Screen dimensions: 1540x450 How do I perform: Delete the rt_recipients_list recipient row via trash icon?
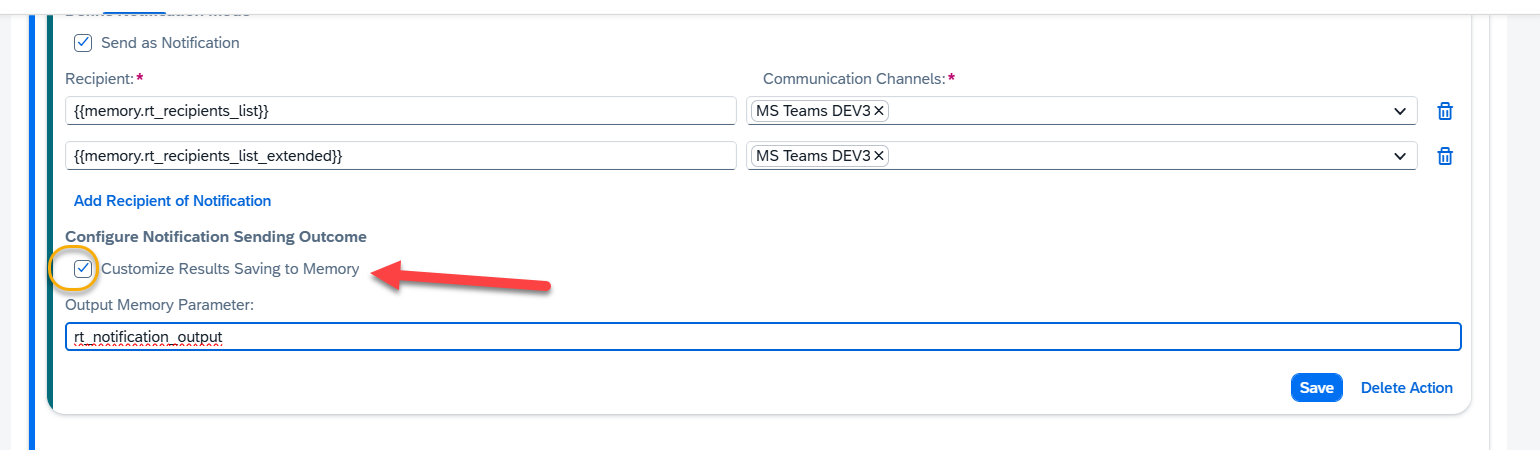[x=1444, y=111]
